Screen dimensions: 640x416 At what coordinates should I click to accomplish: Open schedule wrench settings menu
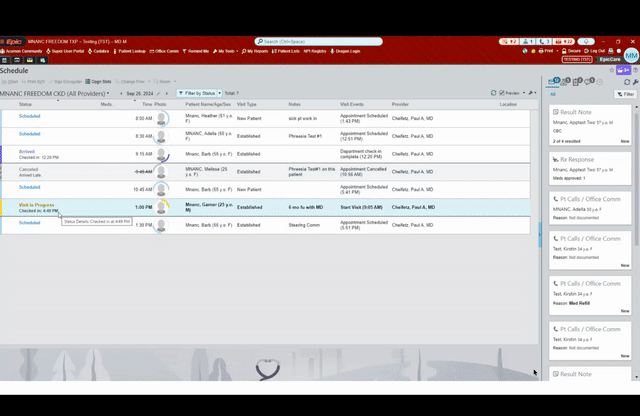[531, 93]
